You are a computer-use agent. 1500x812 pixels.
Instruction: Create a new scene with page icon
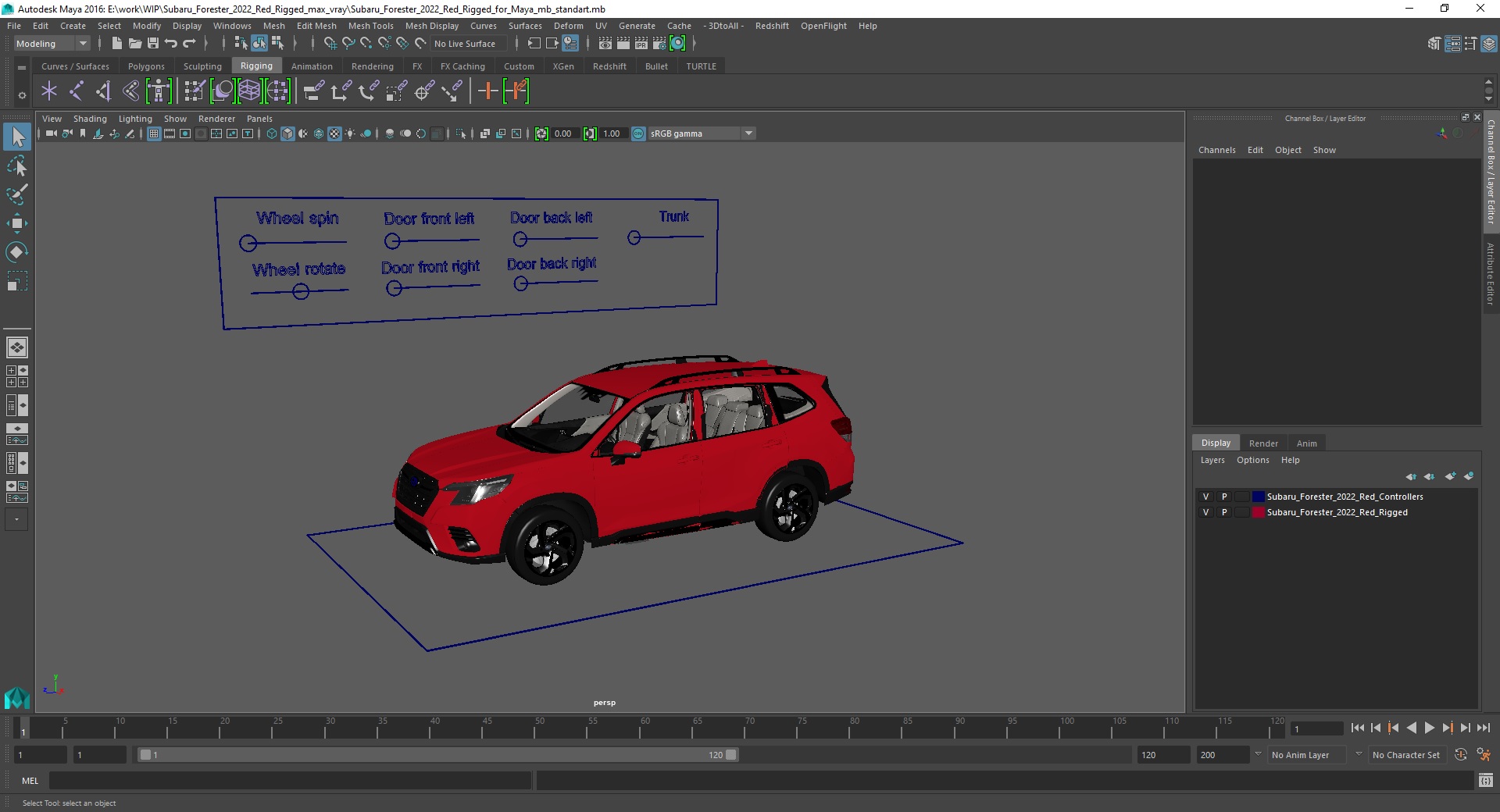[x=116, y=44]
